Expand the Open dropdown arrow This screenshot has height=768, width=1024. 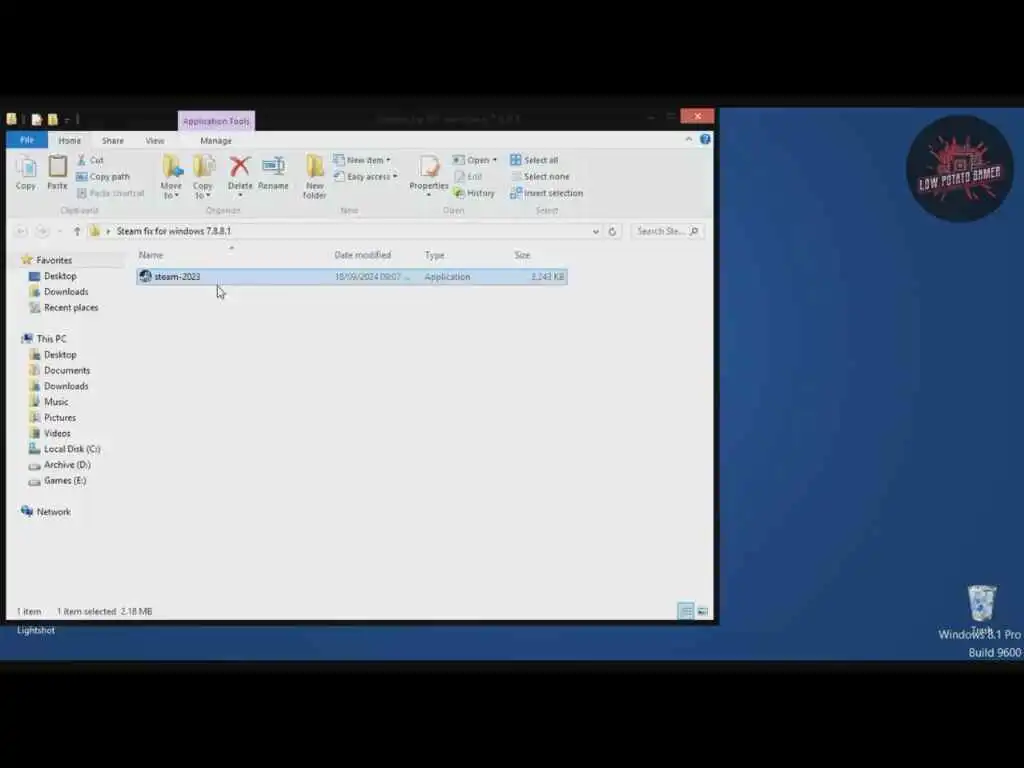(494, 160)
